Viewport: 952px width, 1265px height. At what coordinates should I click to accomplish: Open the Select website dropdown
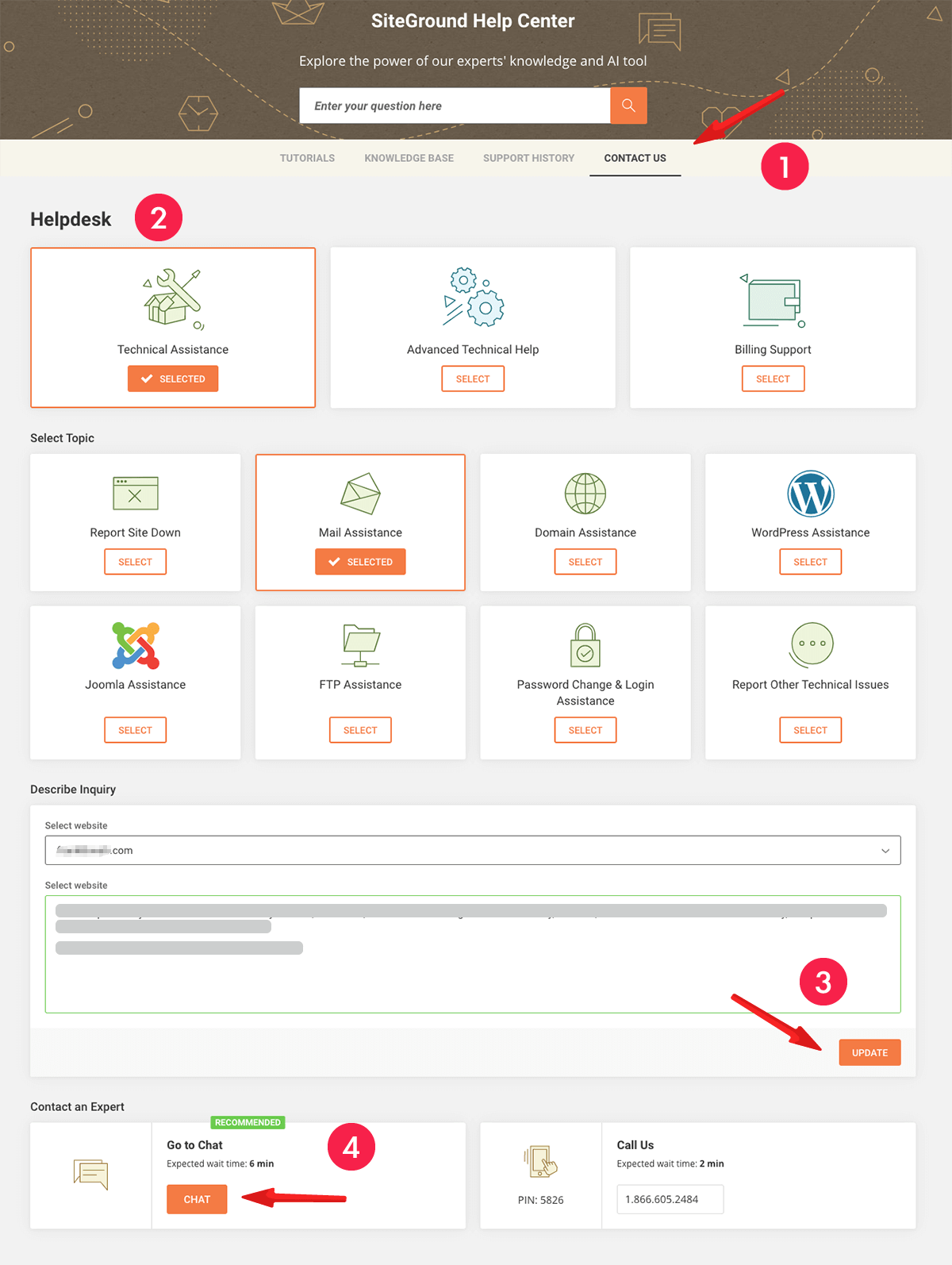(473, 850)
